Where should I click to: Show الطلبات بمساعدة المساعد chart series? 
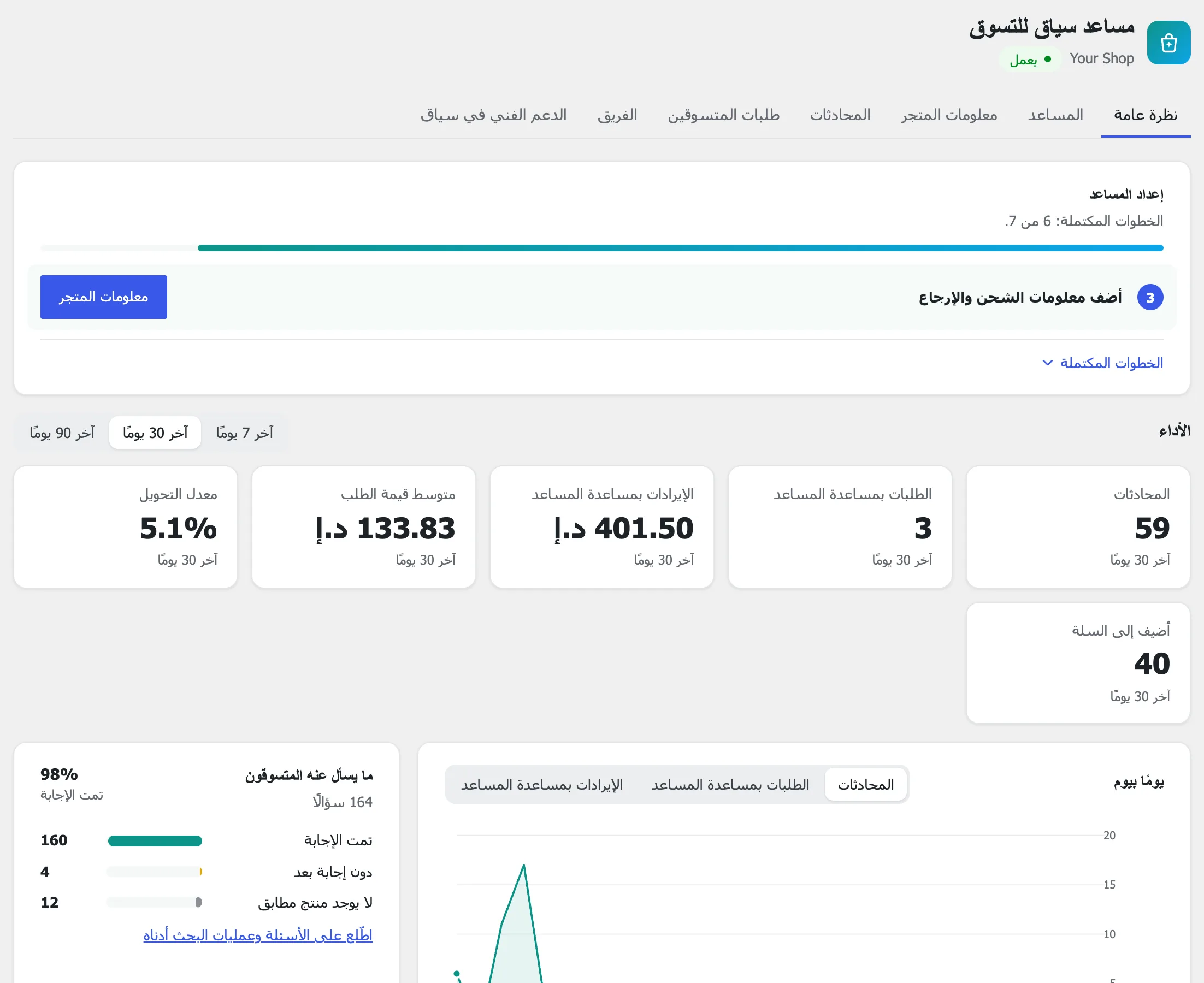click(x=729, y=784)
